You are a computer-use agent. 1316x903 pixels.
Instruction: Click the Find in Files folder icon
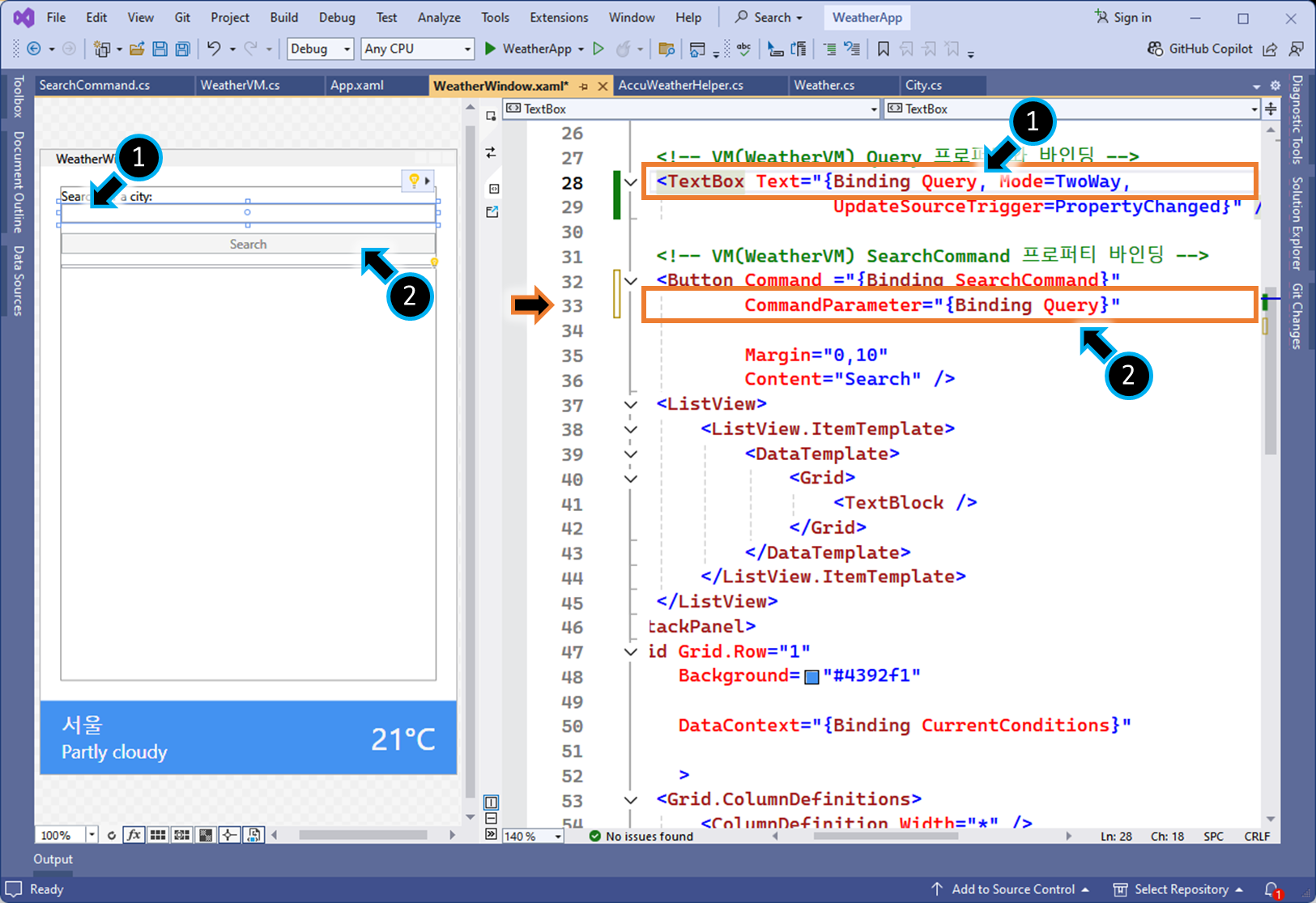tap(667, 49)
